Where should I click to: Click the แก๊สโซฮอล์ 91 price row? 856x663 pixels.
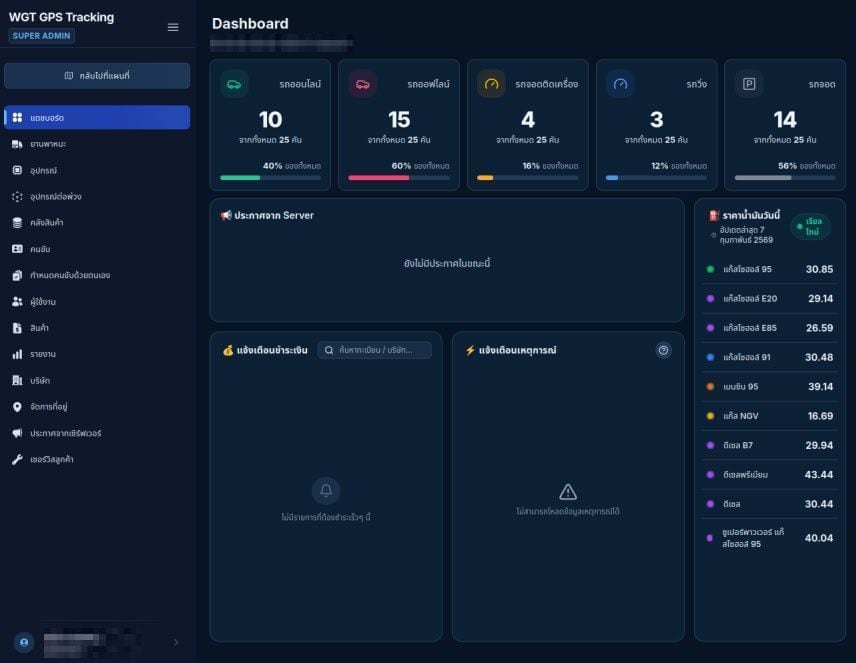(x=770, y=357)
